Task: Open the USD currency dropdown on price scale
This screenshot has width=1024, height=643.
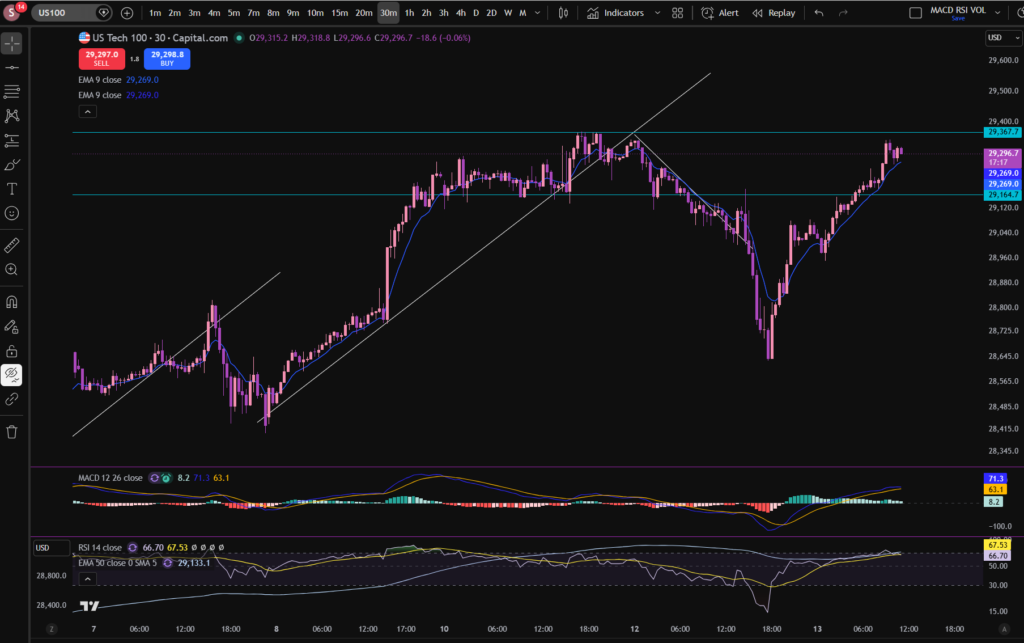Action: (1003, 38)
